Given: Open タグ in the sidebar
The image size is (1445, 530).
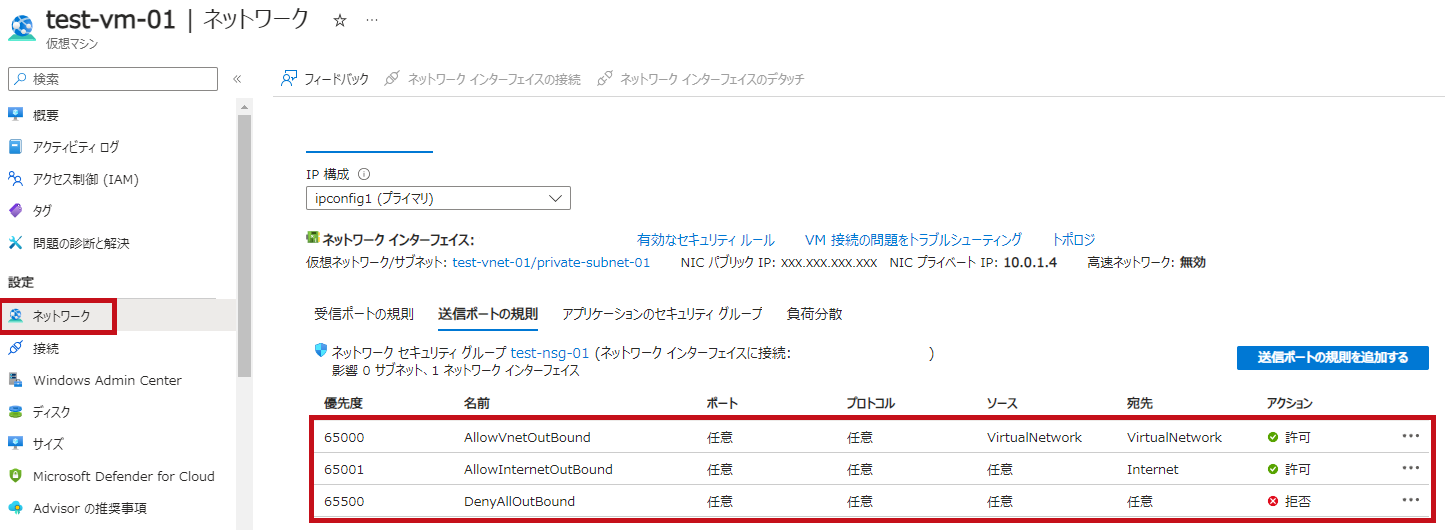Looking at the screenshot, I should click(x=42, y=211).
